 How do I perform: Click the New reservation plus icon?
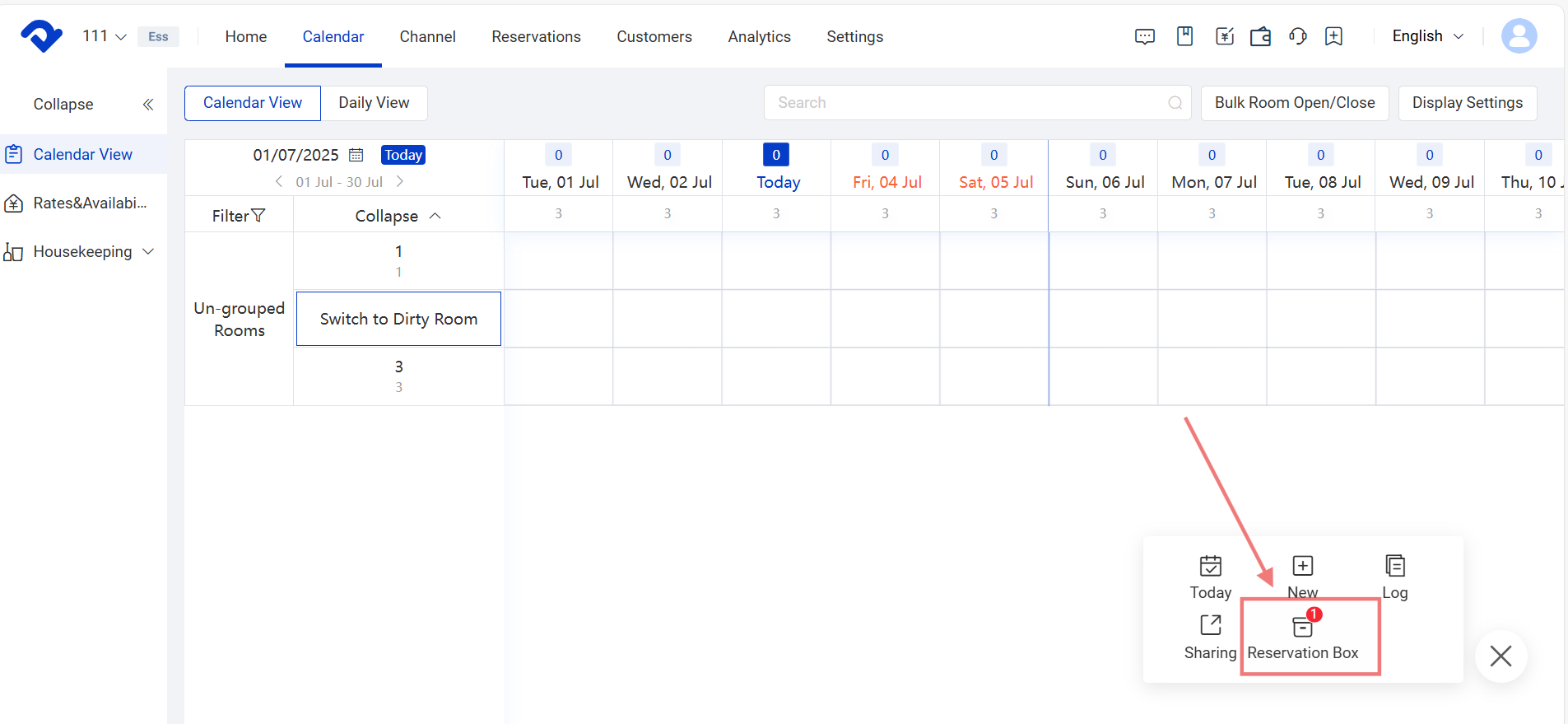(1302, 567)
